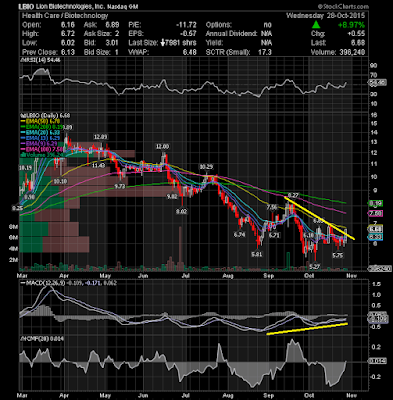Click the '10.29' July peak label
The width and height of the screenshot is (393, 400).
click(206, 167)
